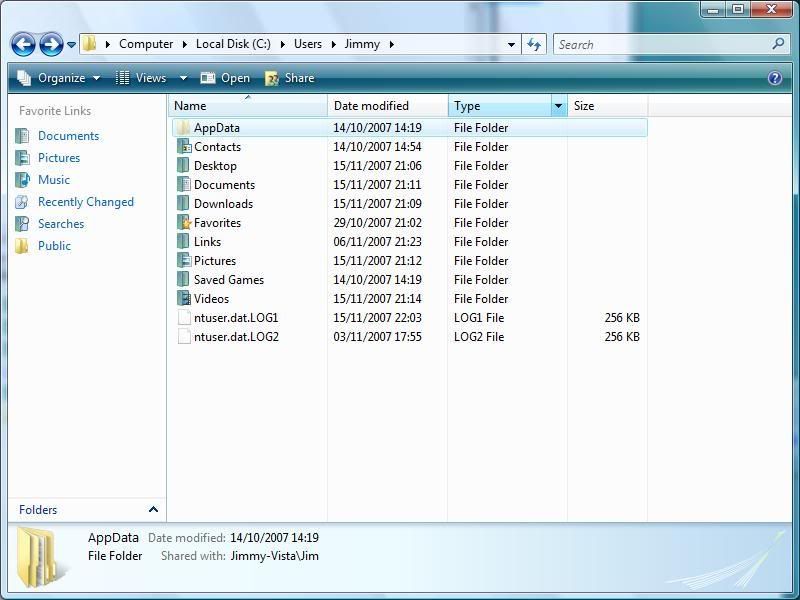This screenshot has height=600, width=800.
Task: Open the Help question mark icon
Action: pyautogui.click(x=774, y=78)
